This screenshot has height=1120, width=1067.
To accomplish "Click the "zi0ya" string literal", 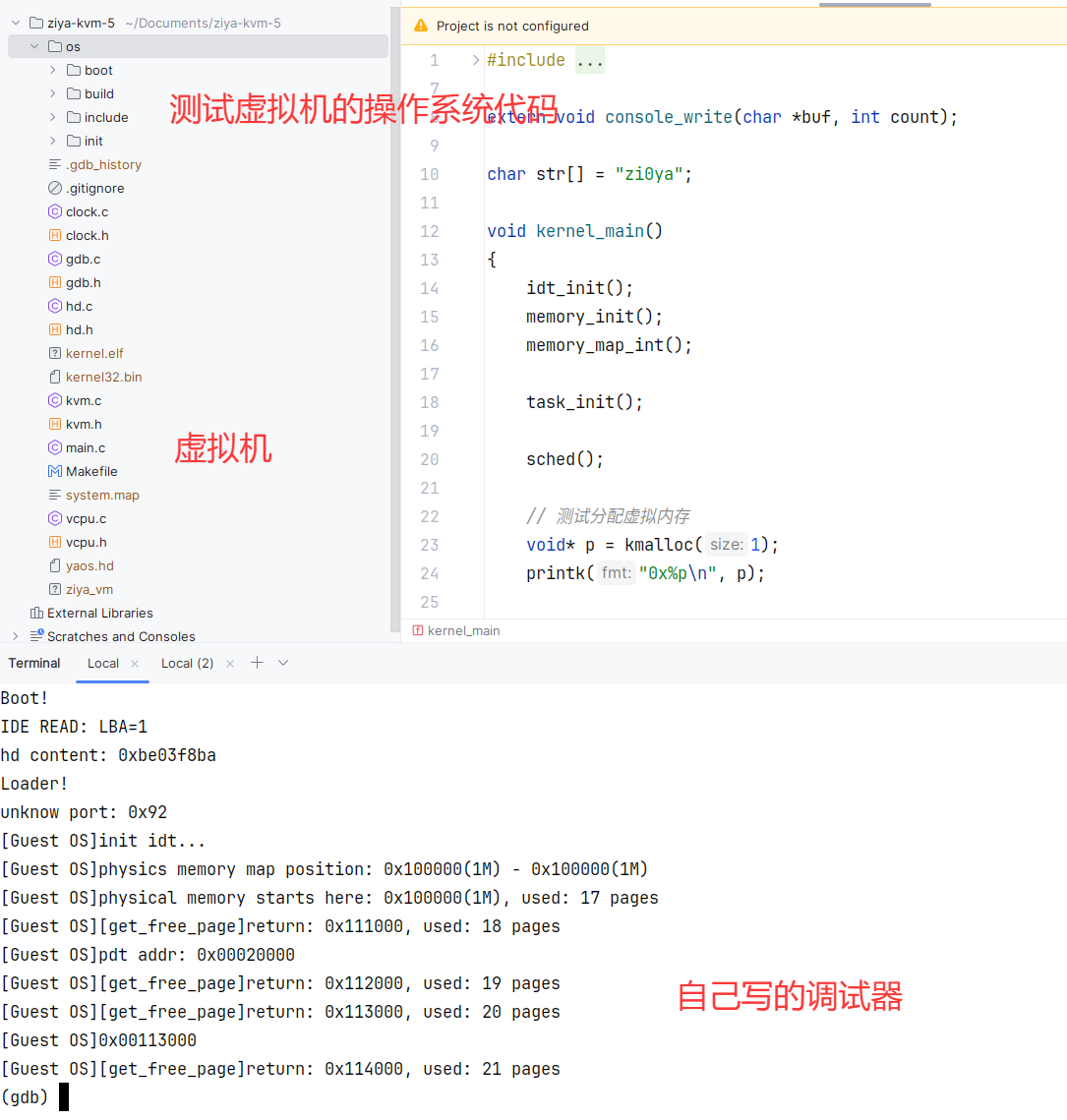I will (x=648, y=174).
